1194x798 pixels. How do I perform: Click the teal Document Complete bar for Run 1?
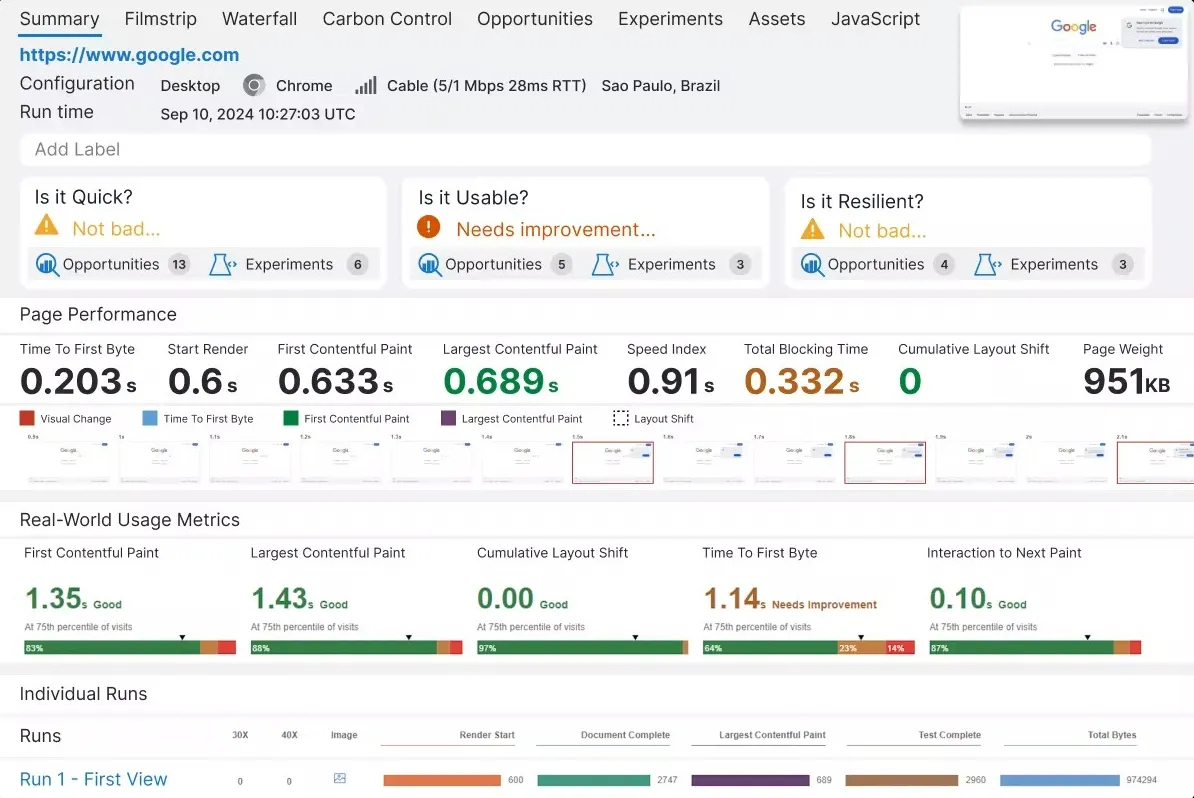coord(594,780)
